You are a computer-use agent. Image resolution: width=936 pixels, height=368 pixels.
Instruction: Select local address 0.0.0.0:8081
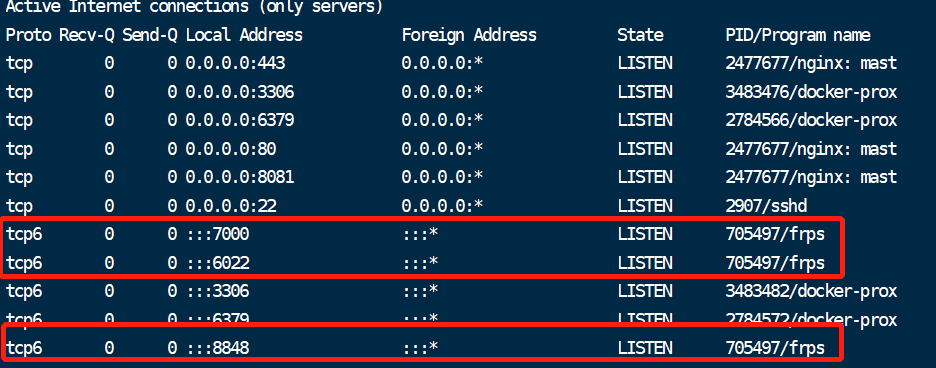pyautogui.click(x=240, y=177)
